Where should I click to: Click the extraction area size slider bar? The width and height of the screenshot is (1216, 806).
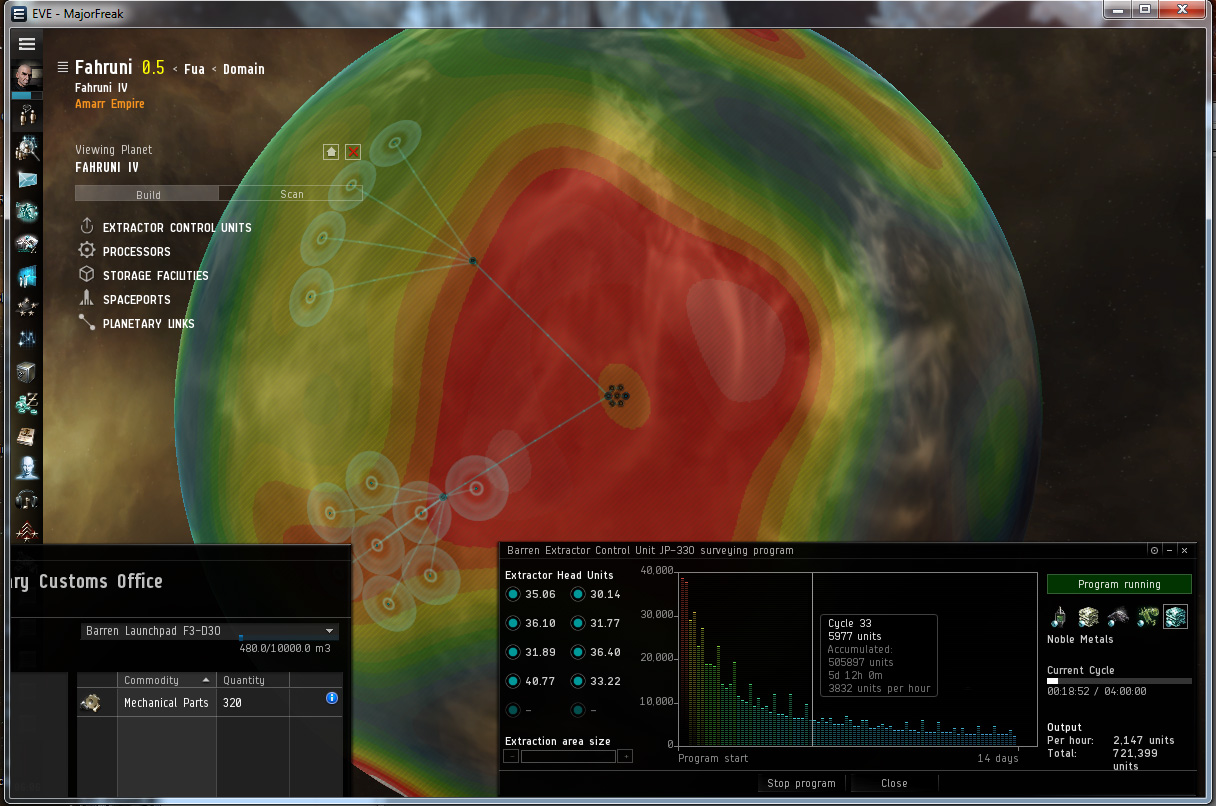pos(568,756)
